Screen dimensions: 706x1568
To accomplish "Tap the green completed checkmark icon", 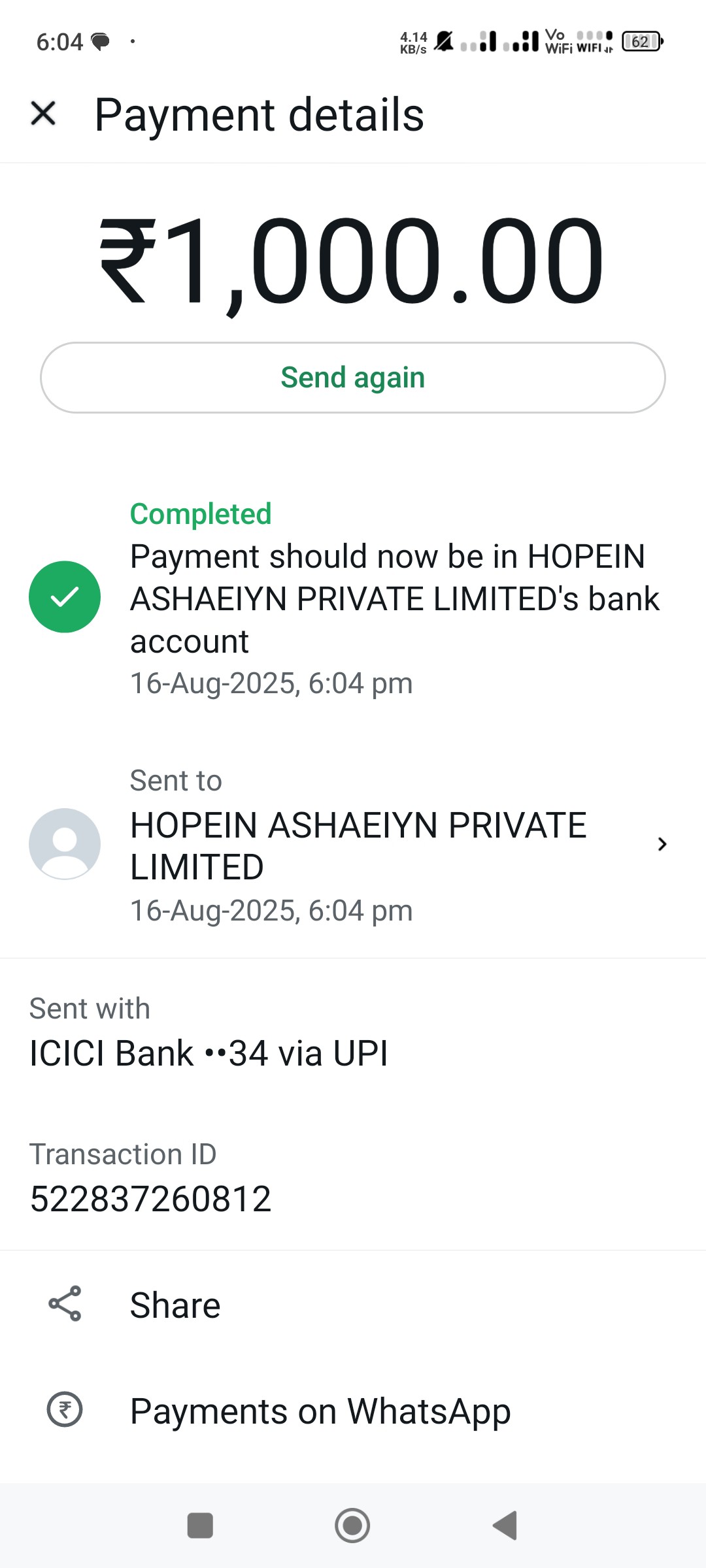I will (x=65, y=596).
